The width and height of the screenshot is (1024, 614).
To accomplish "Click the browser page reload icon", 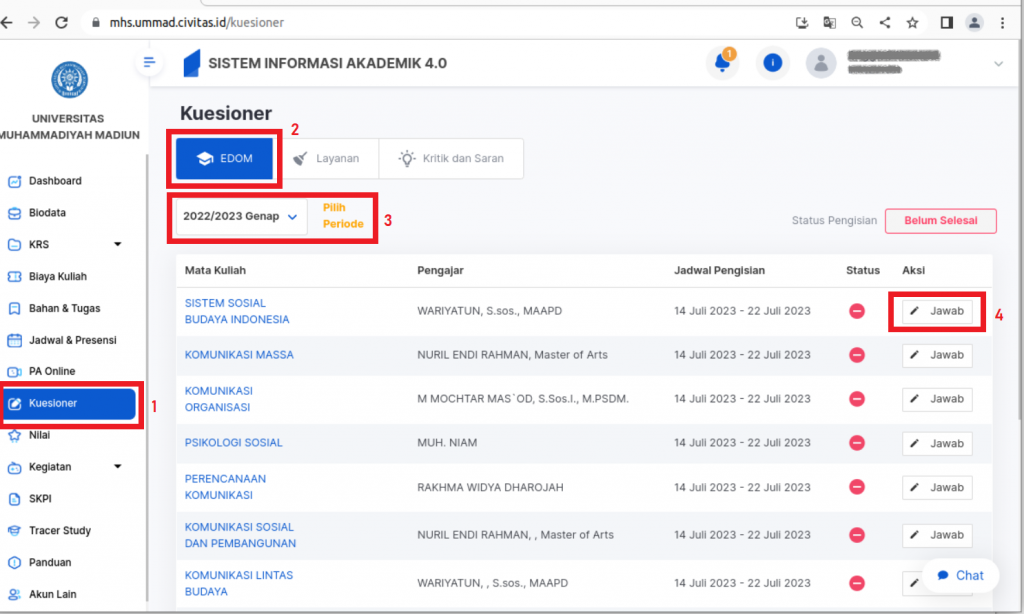I will tap(62, 22).
